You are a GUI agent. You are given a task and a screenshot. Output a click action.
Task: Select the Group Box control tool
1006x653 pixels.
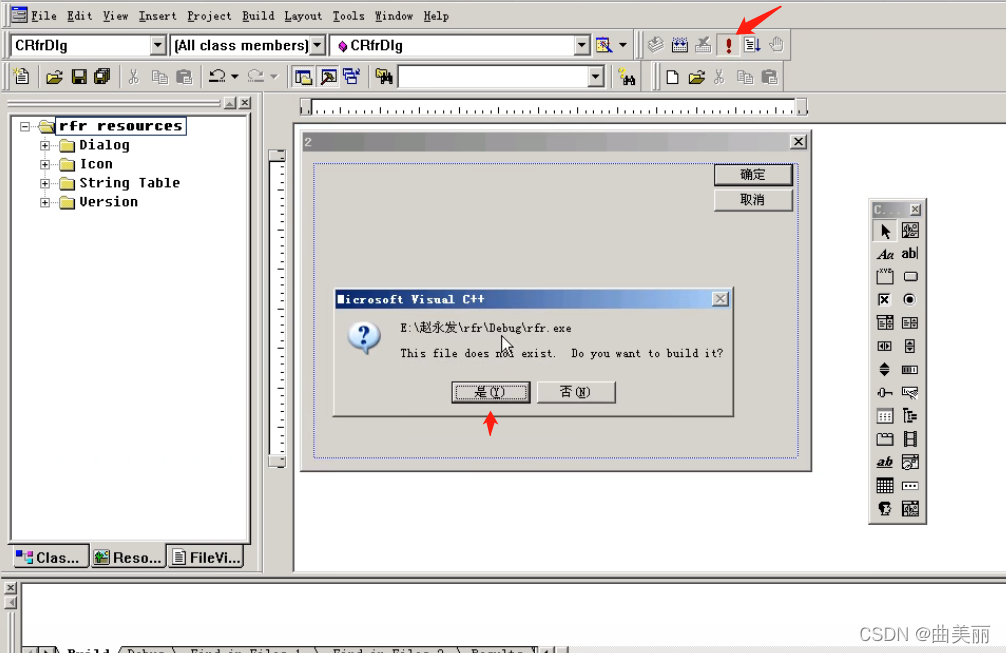(x=885, y=277)
